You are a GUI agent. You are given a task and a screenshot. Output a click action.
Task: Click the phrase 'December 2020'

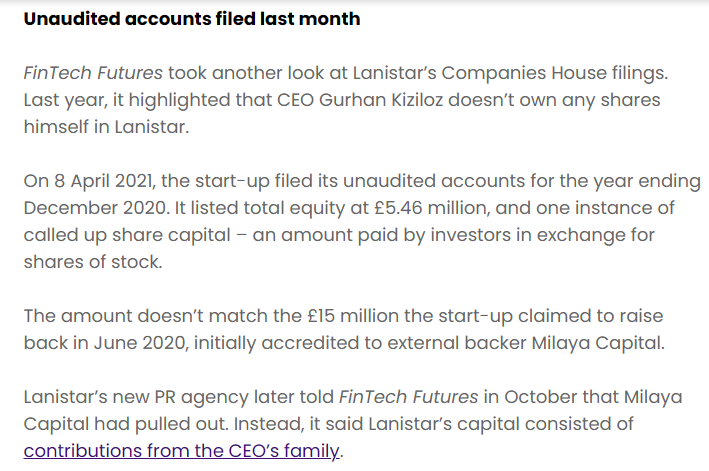[x=95, y=208]
